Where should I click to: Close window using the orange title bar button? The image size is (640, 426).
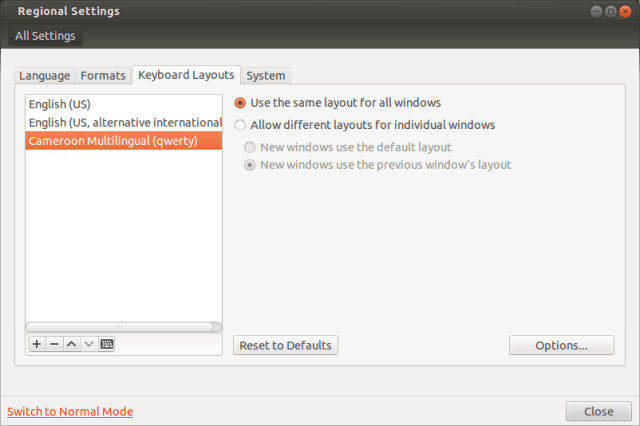point(624,11)
